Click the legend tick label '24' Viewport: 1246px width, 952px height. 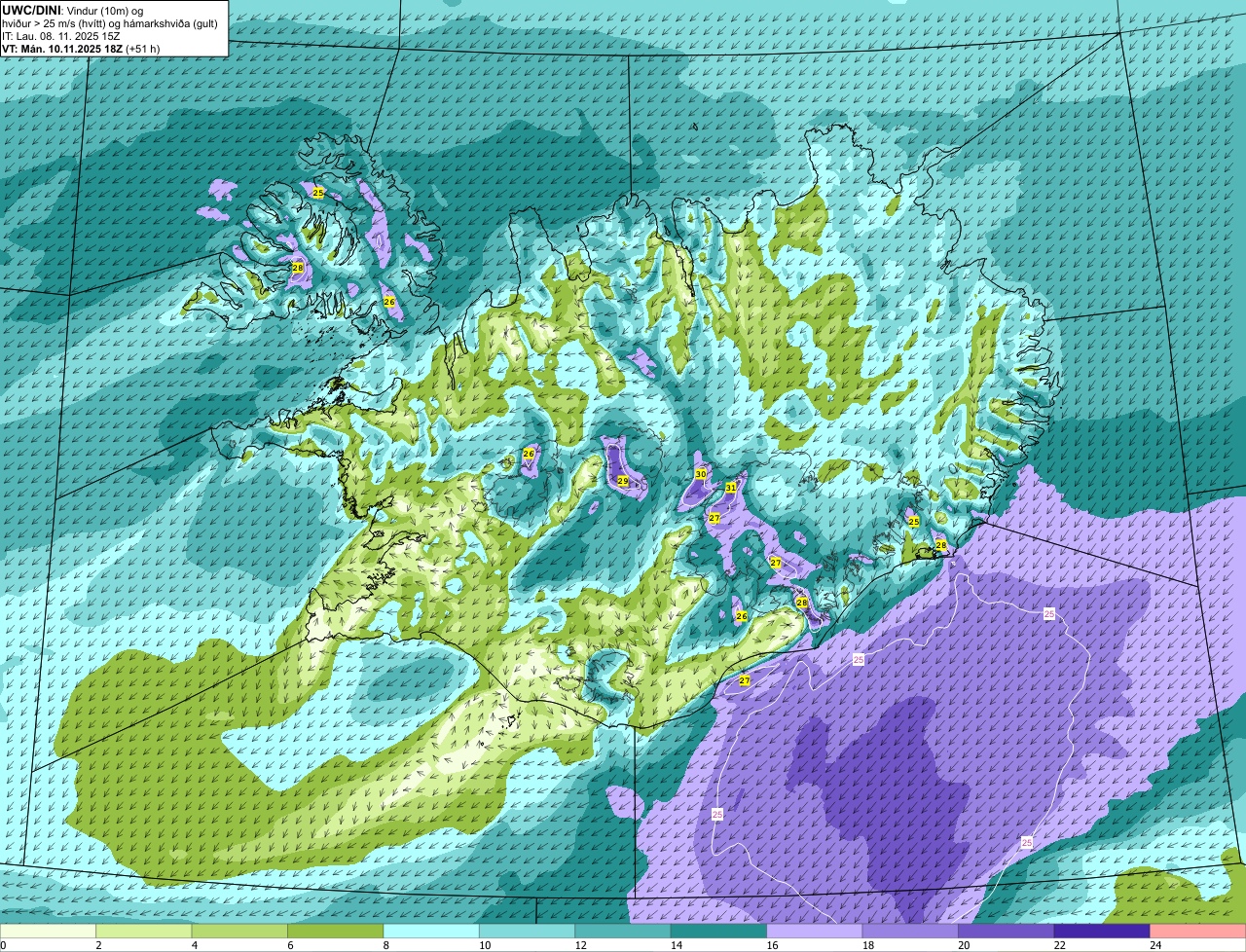coord(1155,945)
